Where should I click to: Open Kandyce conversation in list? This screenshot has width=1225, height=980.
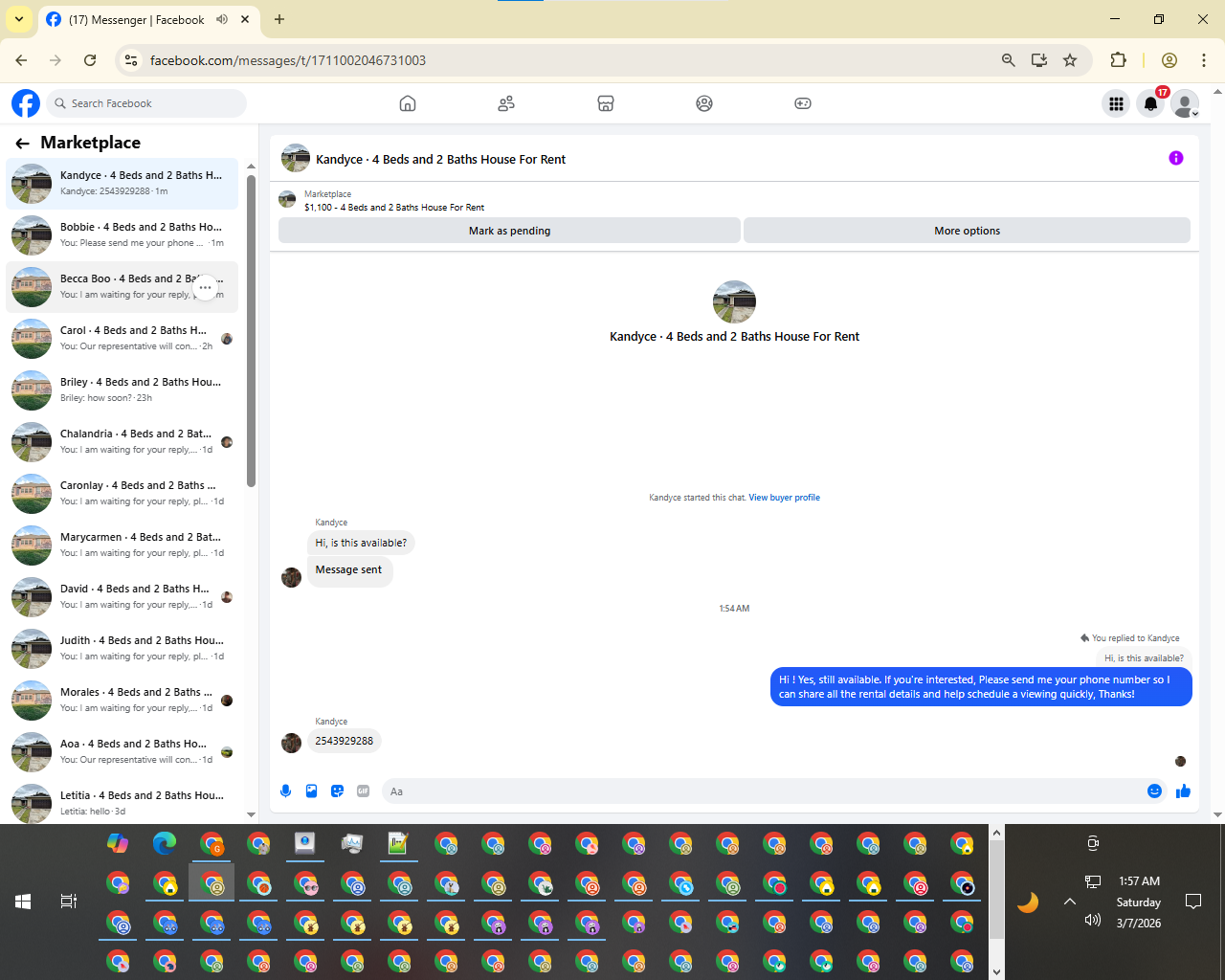pos(122,184)
